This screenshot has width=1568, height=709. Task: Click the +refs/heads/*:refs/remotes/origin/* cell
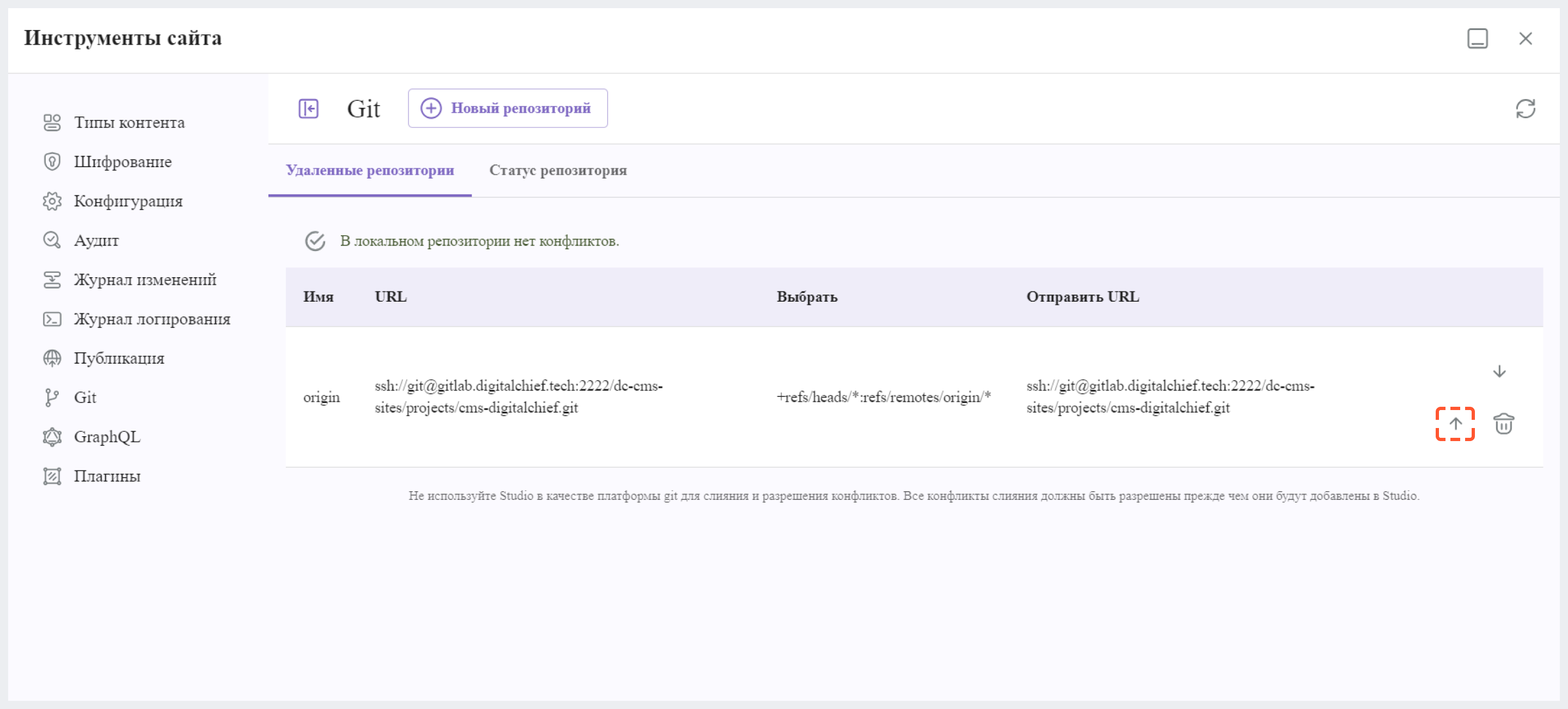883,398
